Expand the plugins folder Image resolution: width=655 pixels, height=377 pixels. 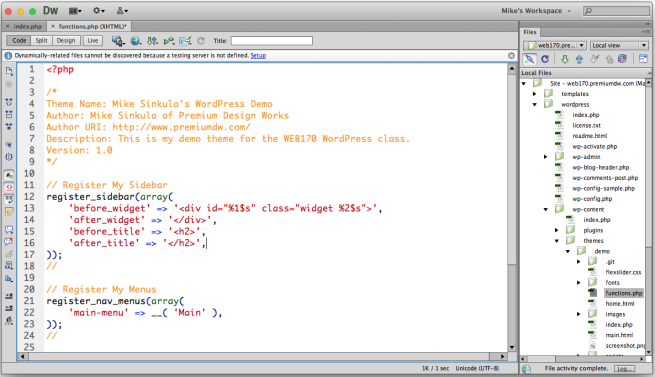(557, 230)
